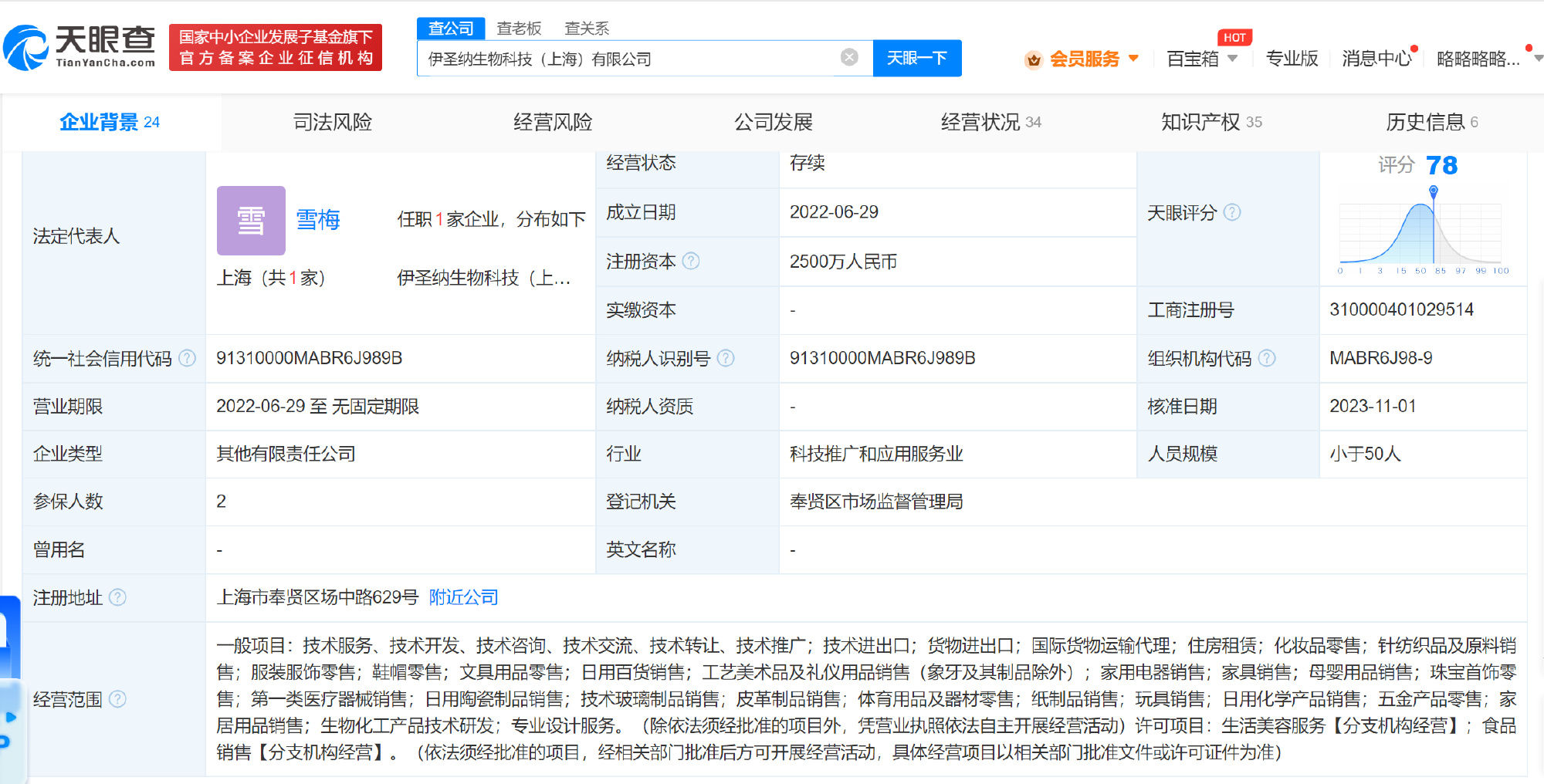The image size is (1544, 784).
Task: Click the 经营状态 value 存续
Action: click(807, 163)
